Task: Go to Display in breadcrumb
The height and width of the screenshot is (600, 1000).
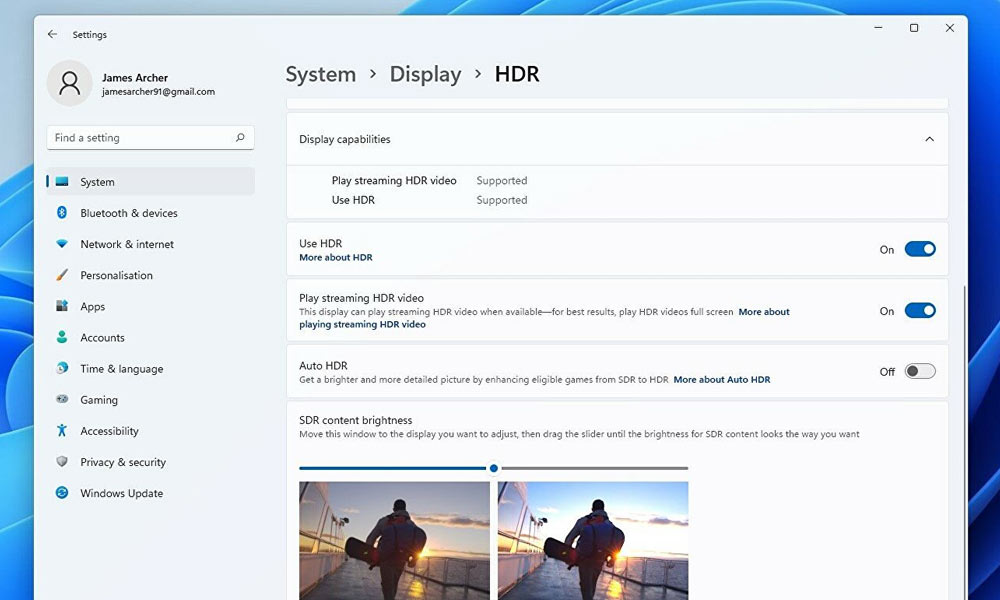Action: 425,74
